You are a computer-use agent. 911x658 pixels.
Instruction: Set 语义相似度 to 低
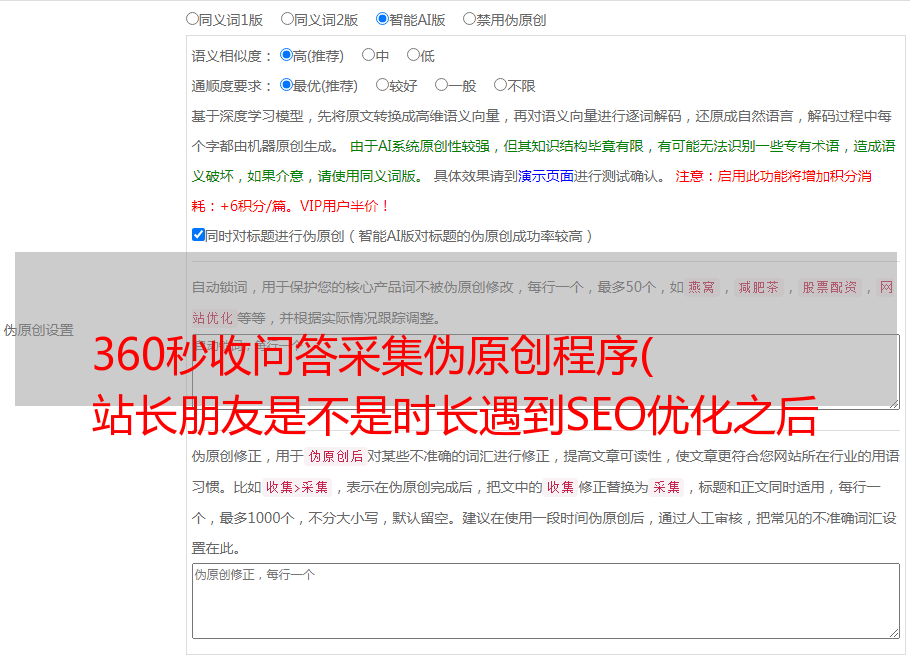pyautogui.click(x=413, y=55)
